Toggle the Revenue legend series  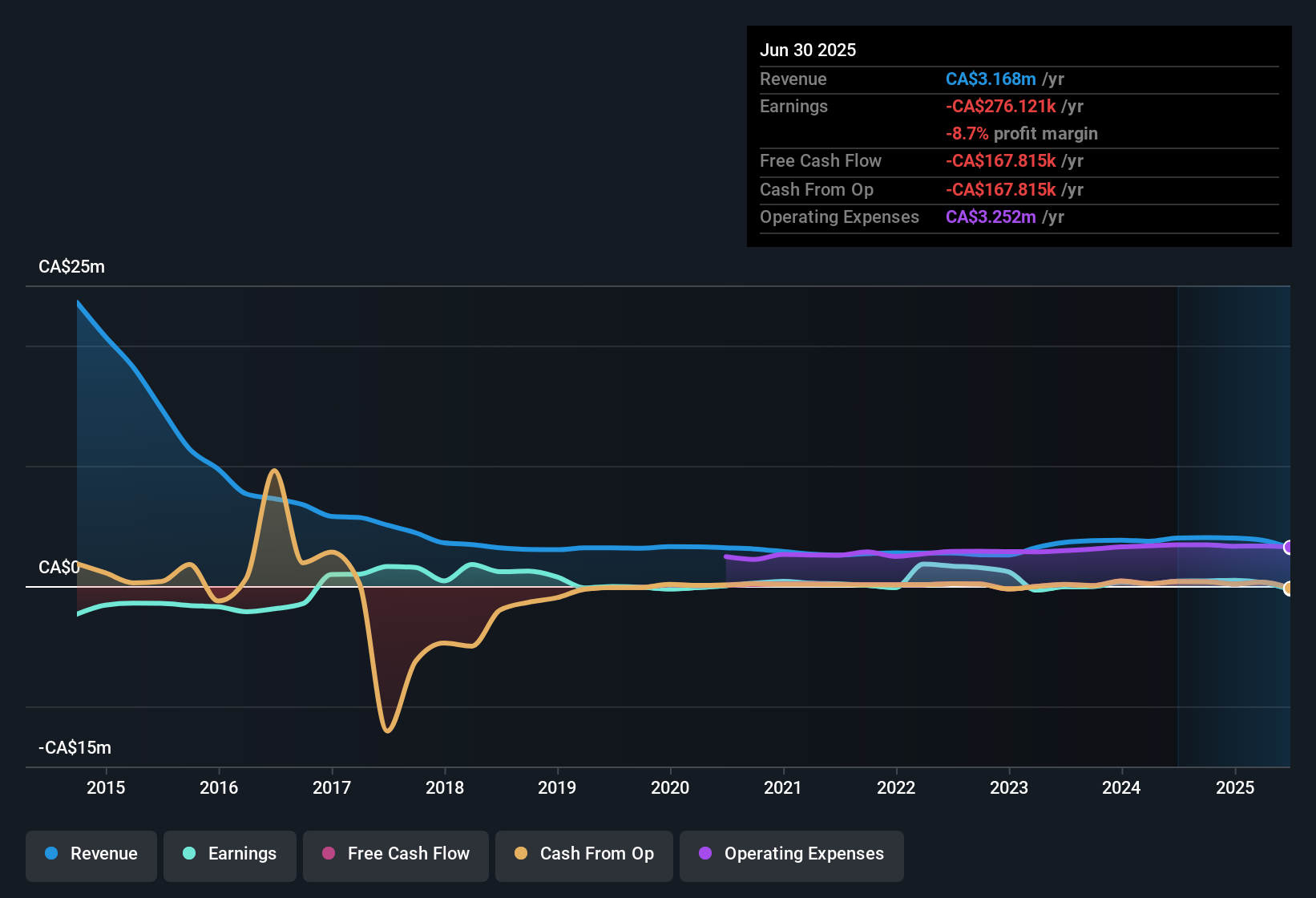point(91,854)
